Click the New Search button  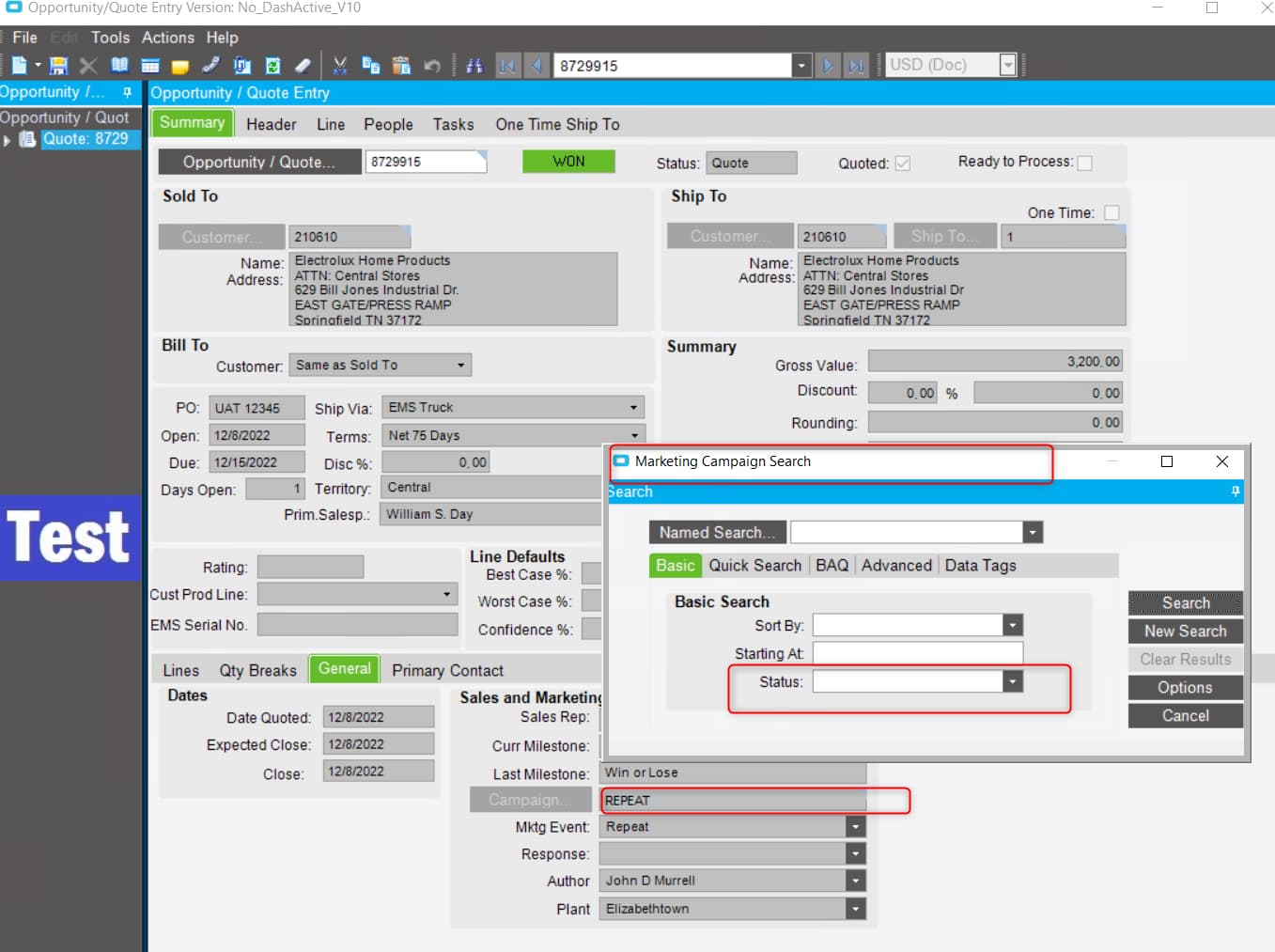point(1185,632)
